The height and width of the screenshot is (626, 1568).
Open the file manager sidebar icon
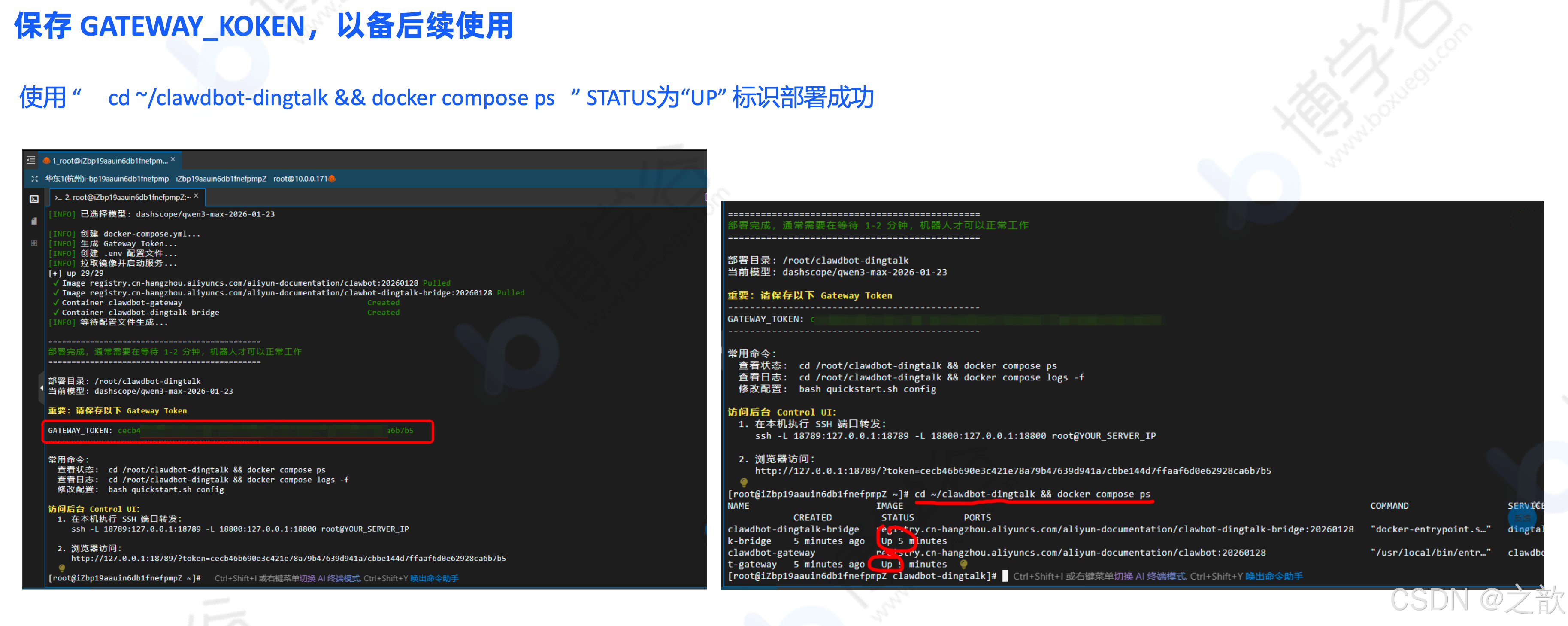pos(34,221)
